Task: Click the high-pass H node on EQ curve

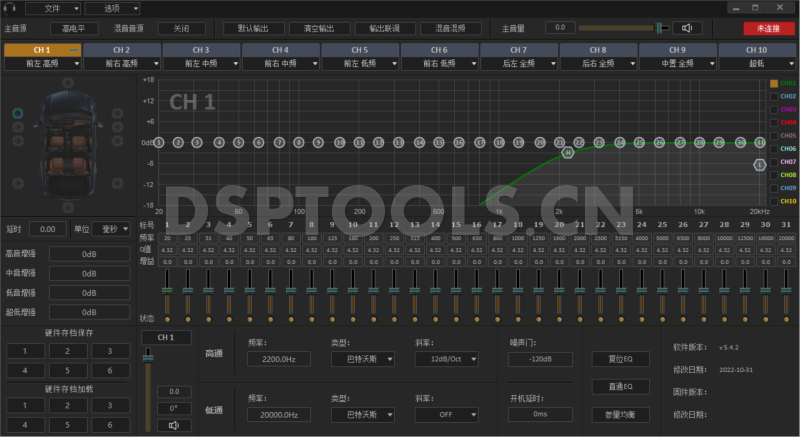Action: point(568,152)
